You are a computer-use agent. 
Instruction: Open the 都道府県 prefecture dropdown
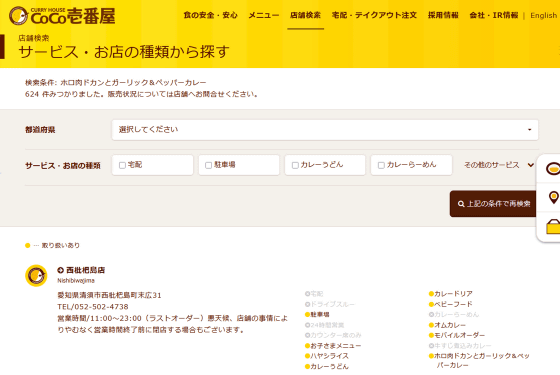point(325,130)
